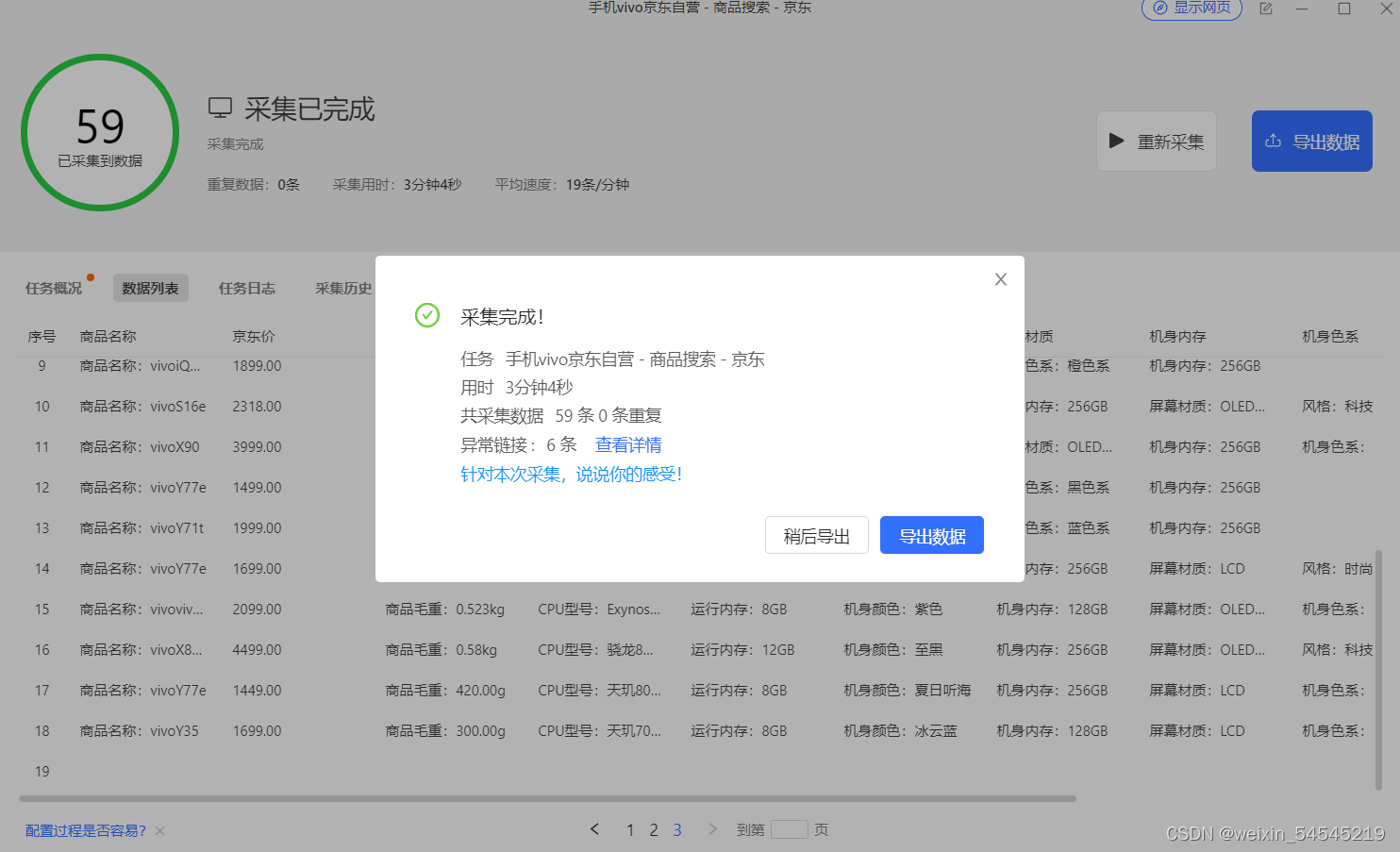The image size is (1400, 852).
Task: Jump to page 1
Action: point(630,830)
